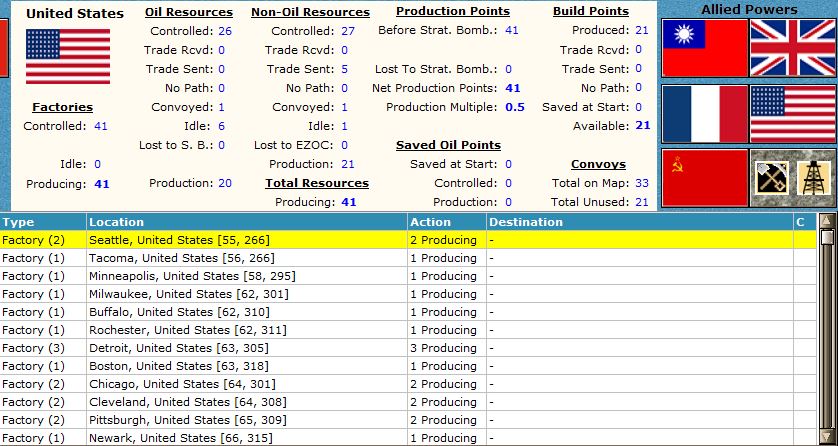838x446 pixels.
Task: Select the Buffalo, United States factory row
Action: click(408, 312)
